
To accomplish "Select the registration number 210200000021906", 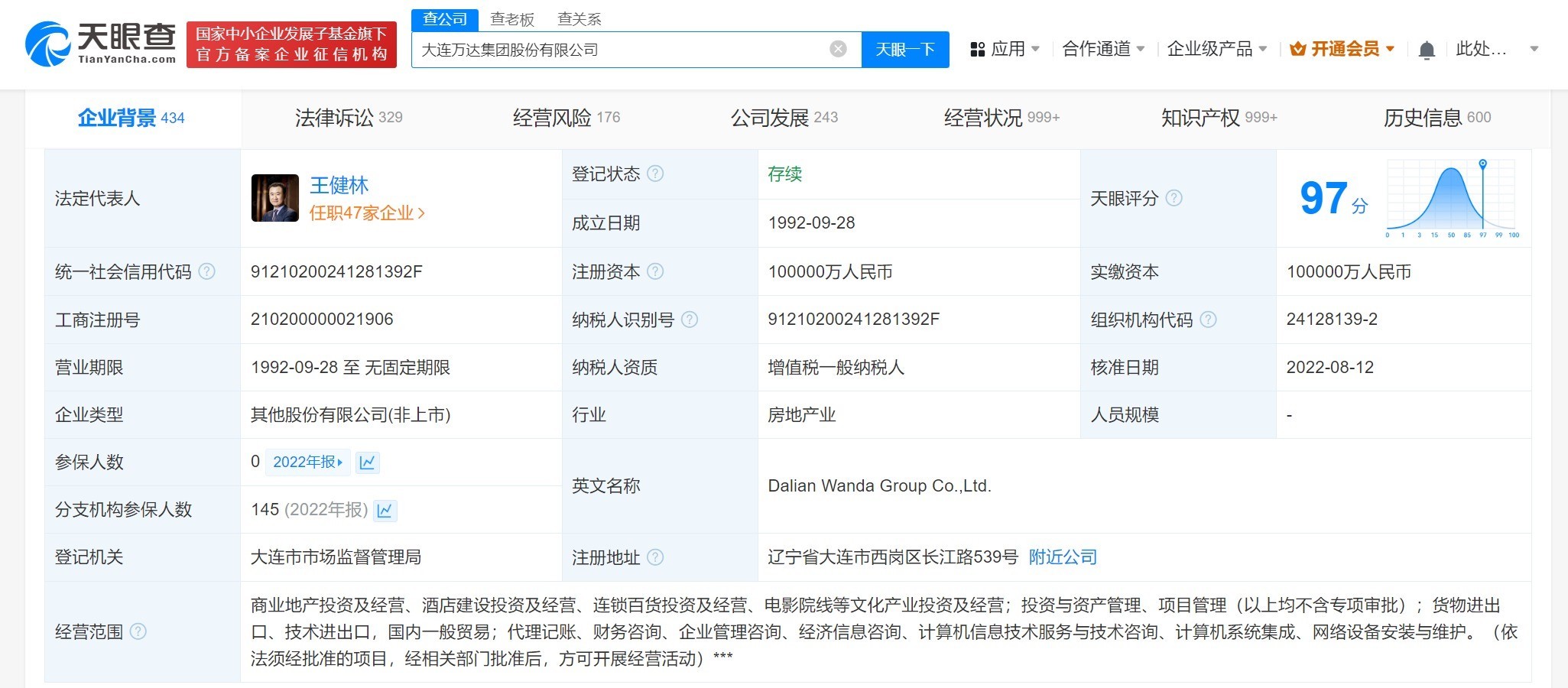I will click(x=322, y=320).
